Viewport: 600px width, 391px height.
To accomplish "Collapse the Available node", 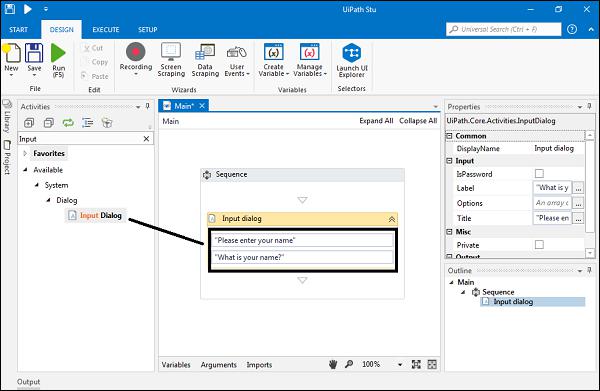I will [25, 169].
